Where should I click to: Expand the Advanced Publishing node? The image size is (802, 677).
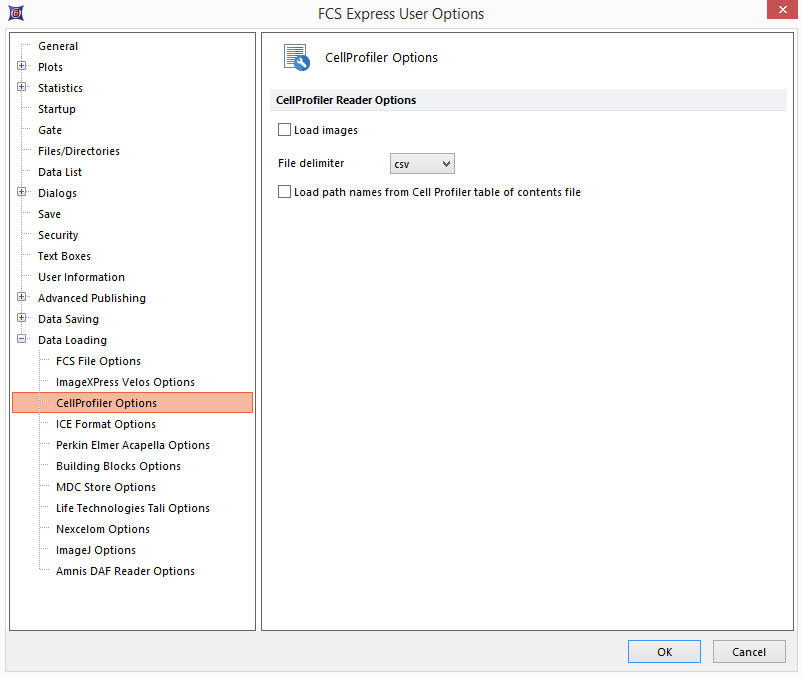22,298
